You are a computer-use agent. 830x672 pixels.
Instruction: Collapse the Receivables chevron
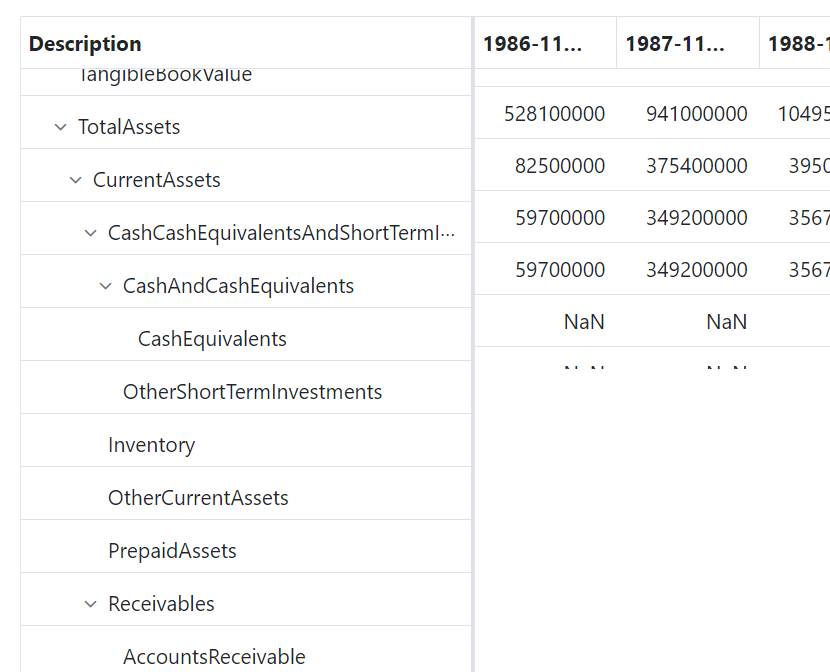point(91,604)
